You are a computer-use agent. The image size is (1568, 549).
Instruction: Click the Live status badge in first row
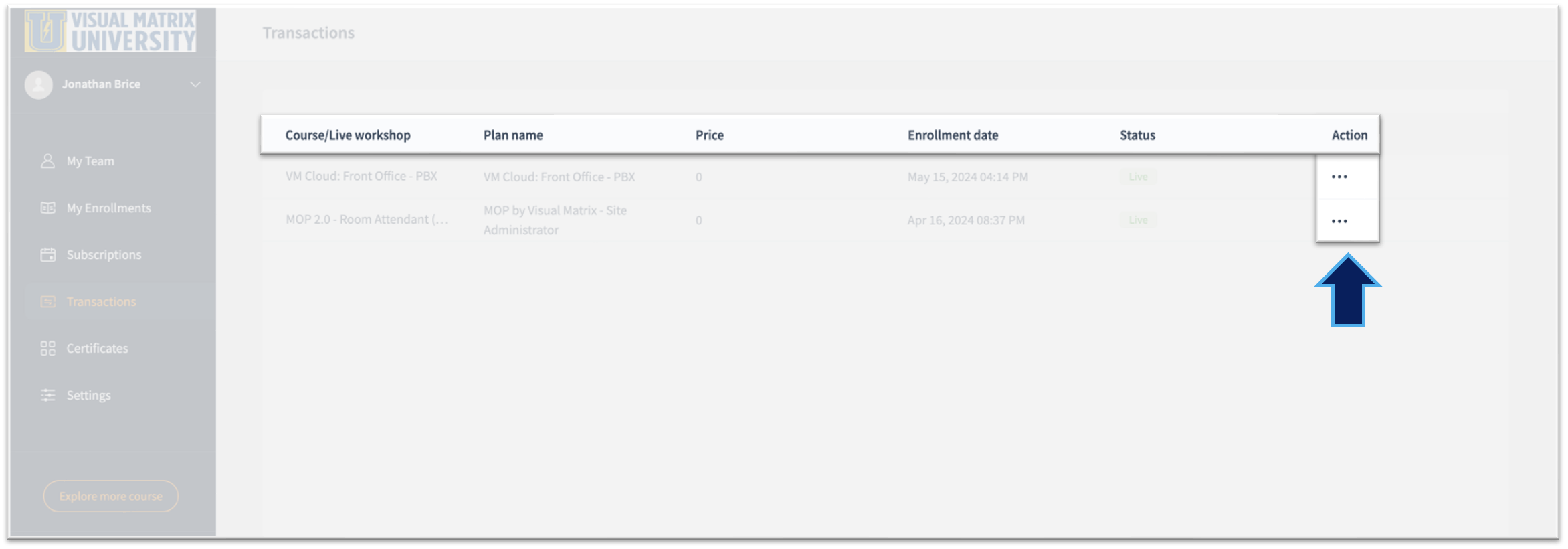(1138, 177)
